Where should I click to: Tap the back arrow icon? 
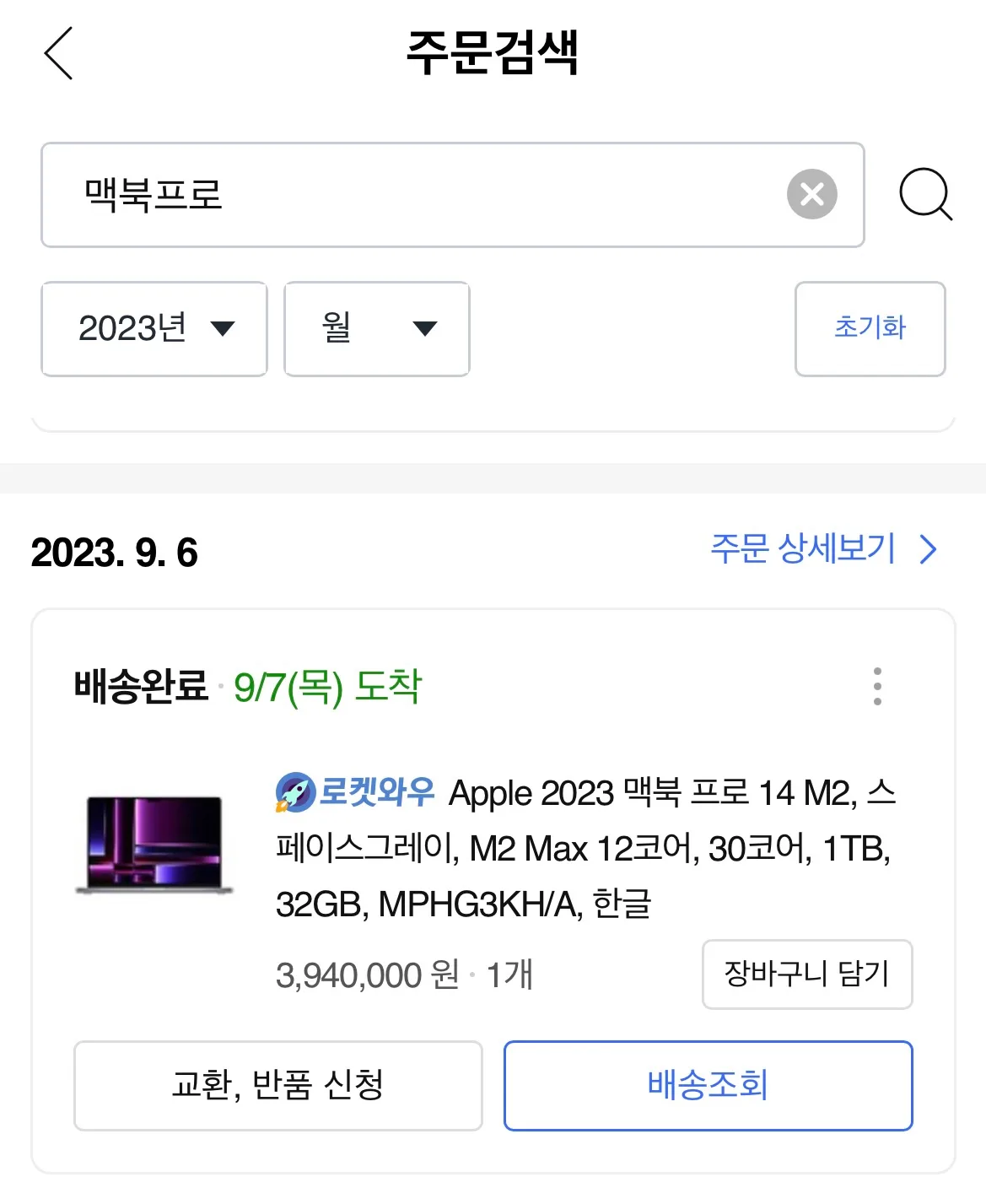coord(58,53)
